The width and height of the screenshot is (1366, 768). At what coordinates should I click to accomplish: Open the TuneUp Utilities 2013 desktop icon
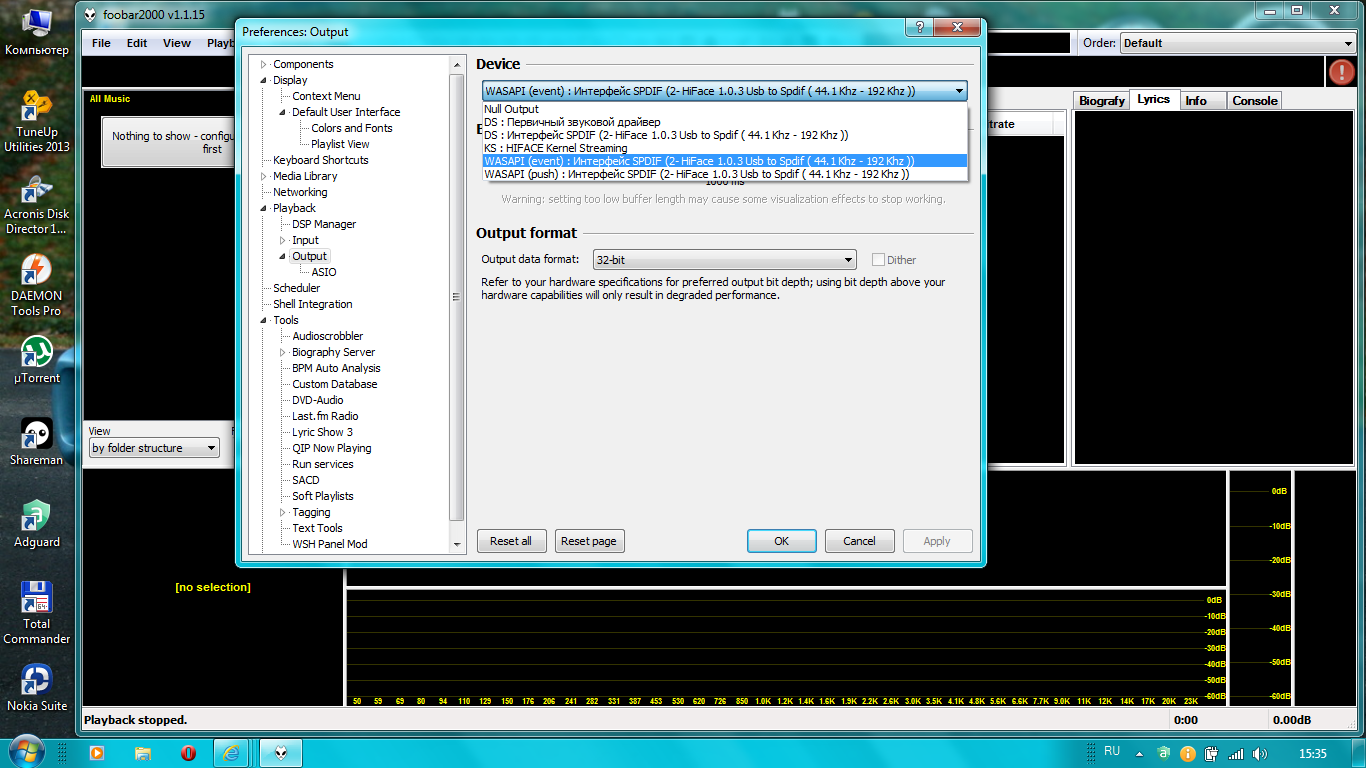point(37,119)
